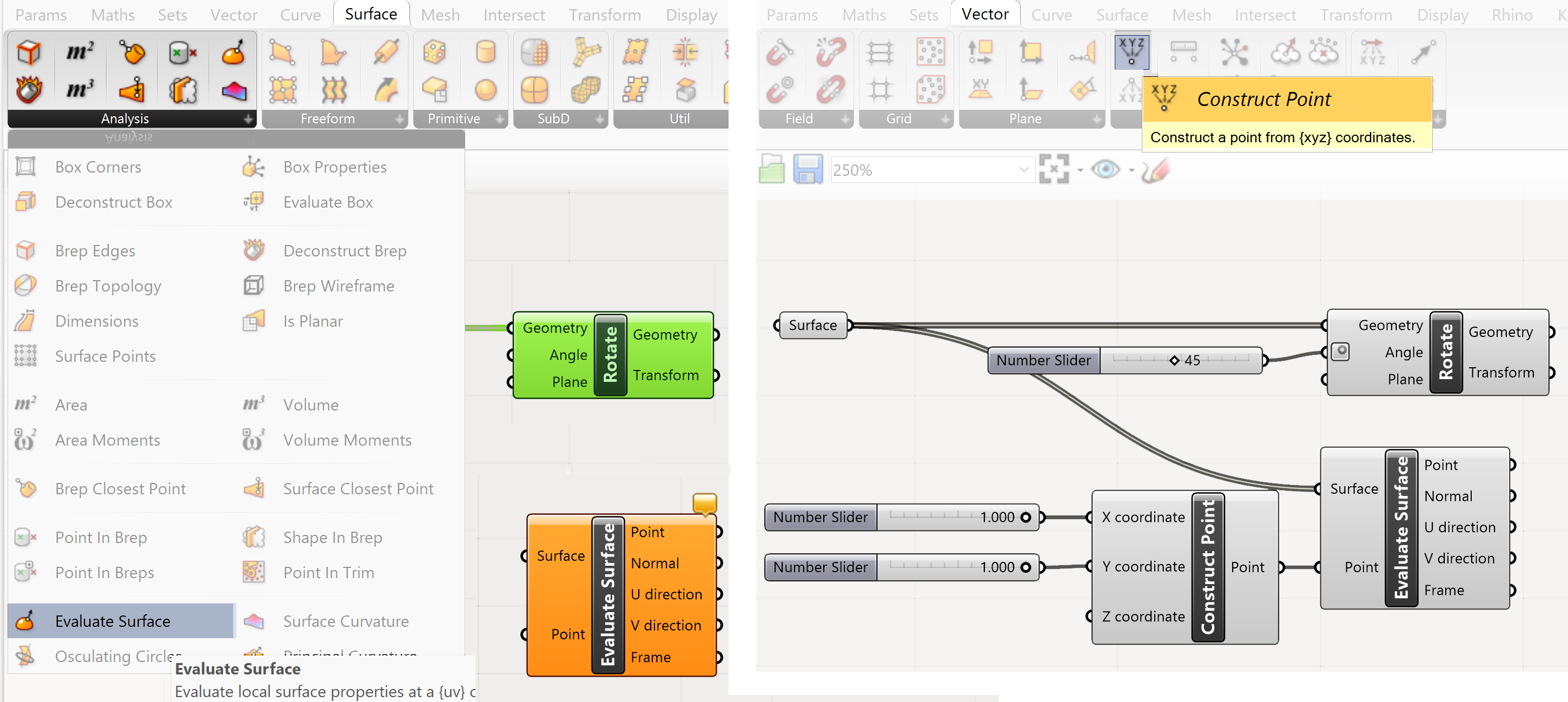Click the Construct Point icon in Vector ribbon
This screenshot has width=1568, height=702.
pyautogui.click(x=1131, y=51)
